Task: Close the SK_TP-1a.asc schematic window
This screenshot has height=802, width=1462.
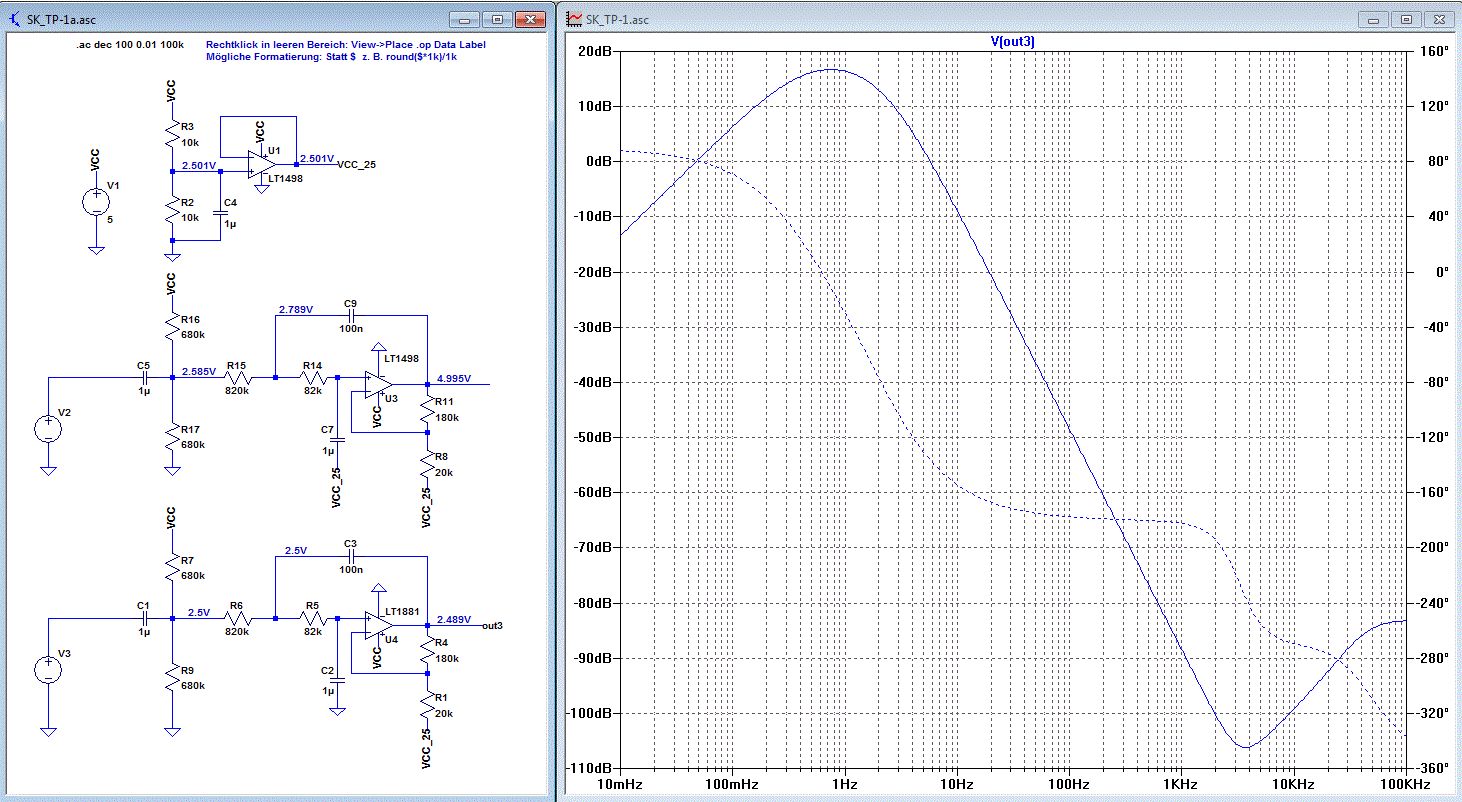Action: click(x=531, y=18)
